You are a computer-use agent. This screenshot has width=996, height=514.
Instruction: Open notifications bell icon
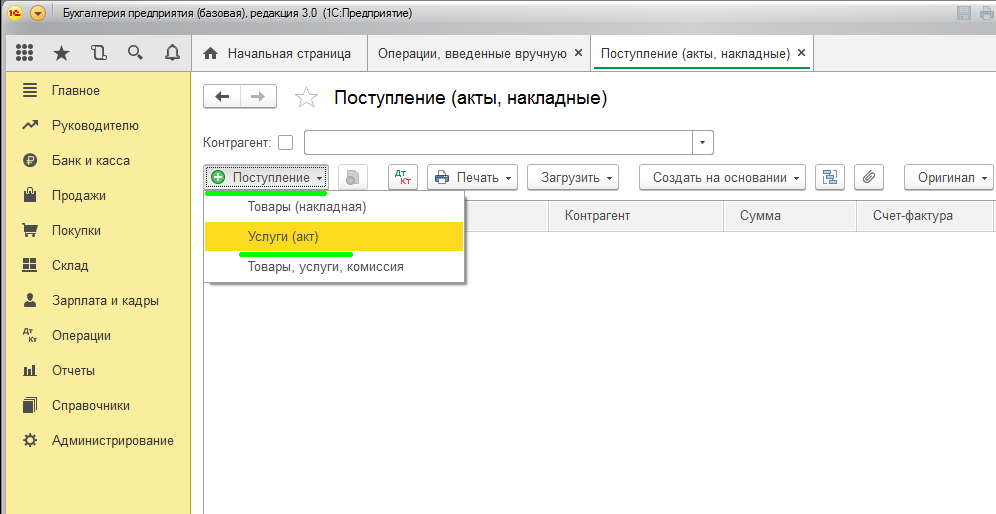(x=172, y=53)
